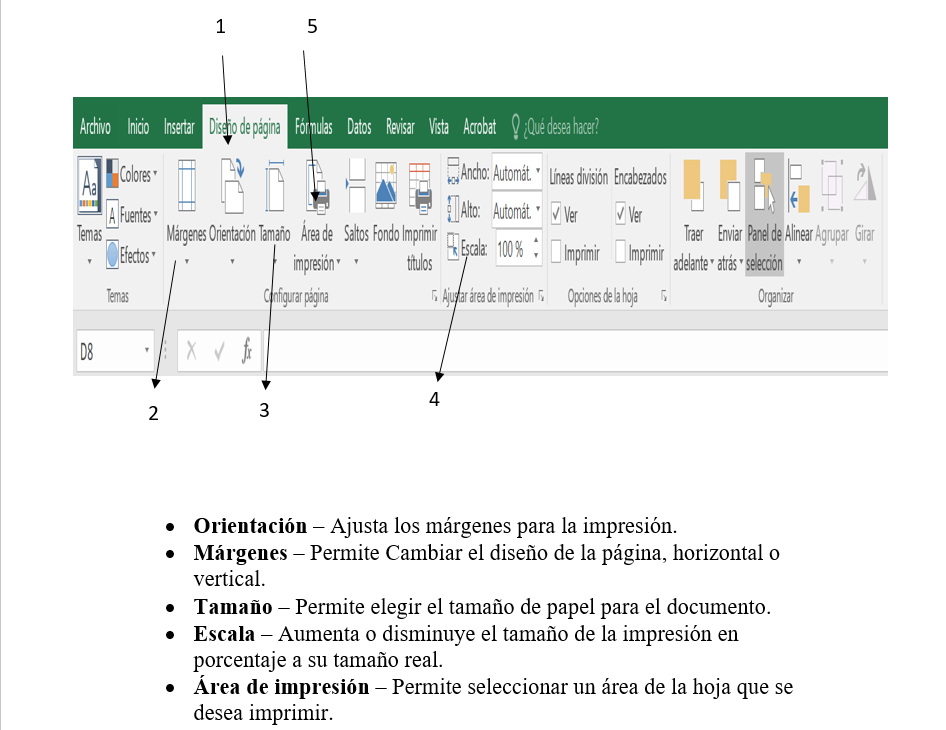Click the Encabezados label
The image size is (946, 730).
640,177
